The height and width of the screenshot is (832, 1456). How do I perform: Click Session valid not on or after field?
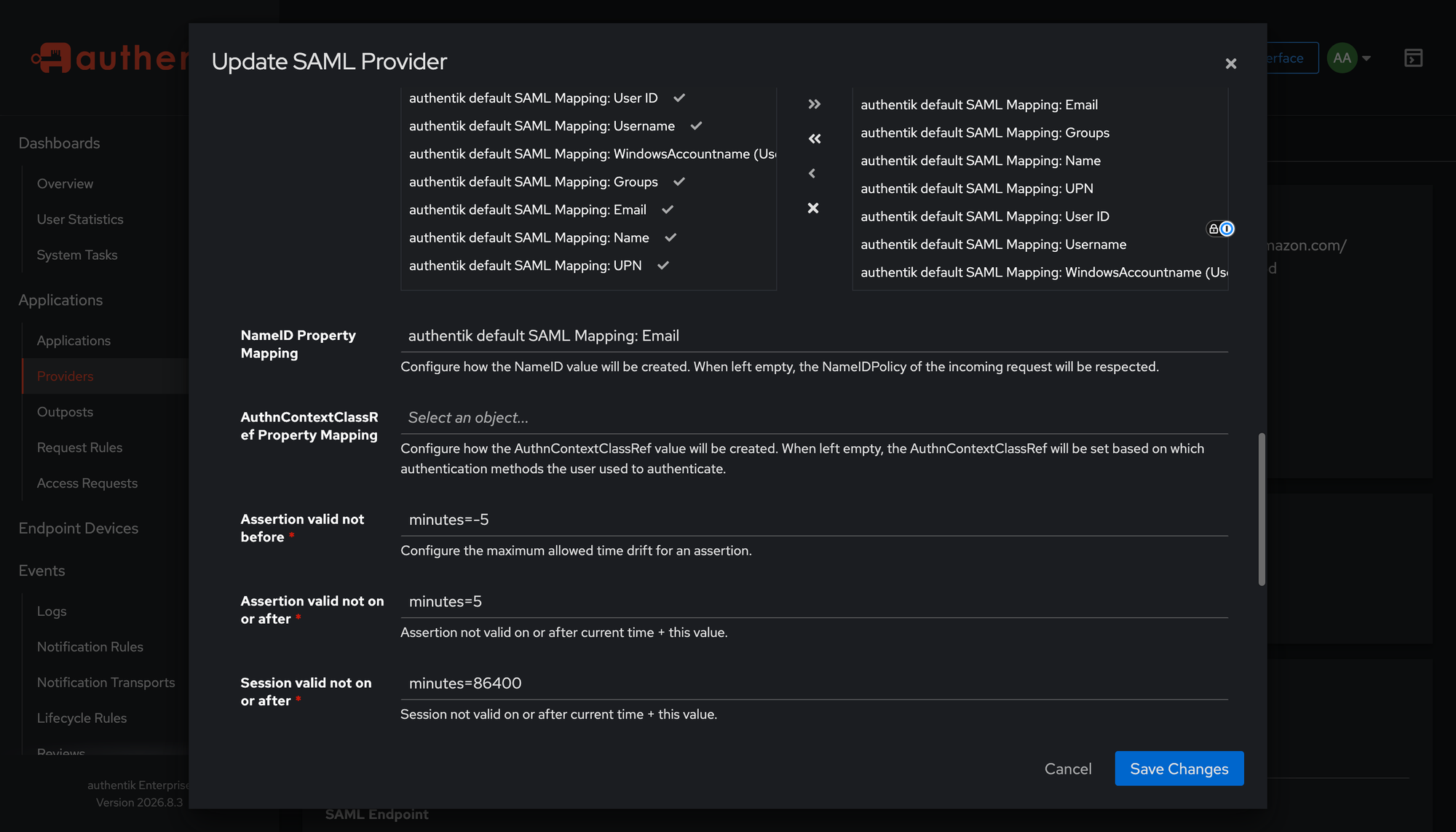[814, 684]
